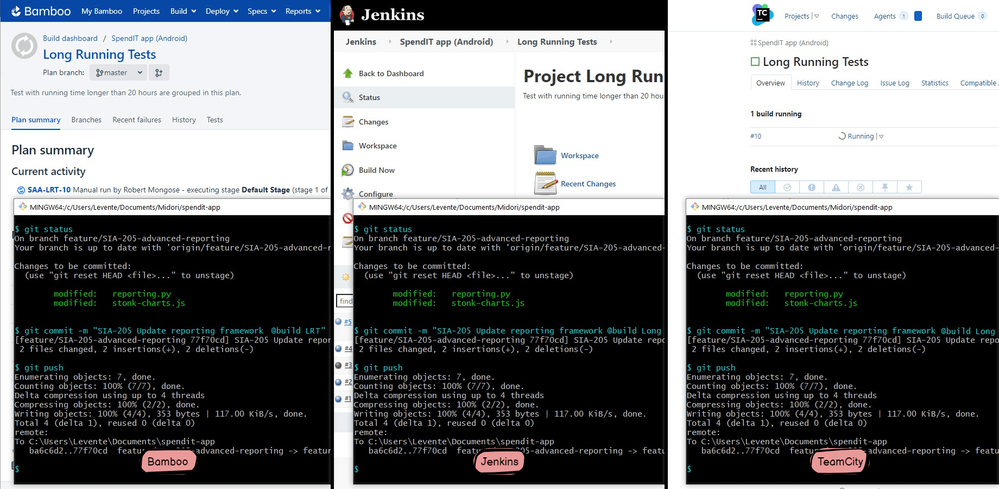Image resolution: width=999 pixels, height=489 pixels.
Task: Open Agents in TeamCity header
Action: pyautogui.click(x=885, y=16)
